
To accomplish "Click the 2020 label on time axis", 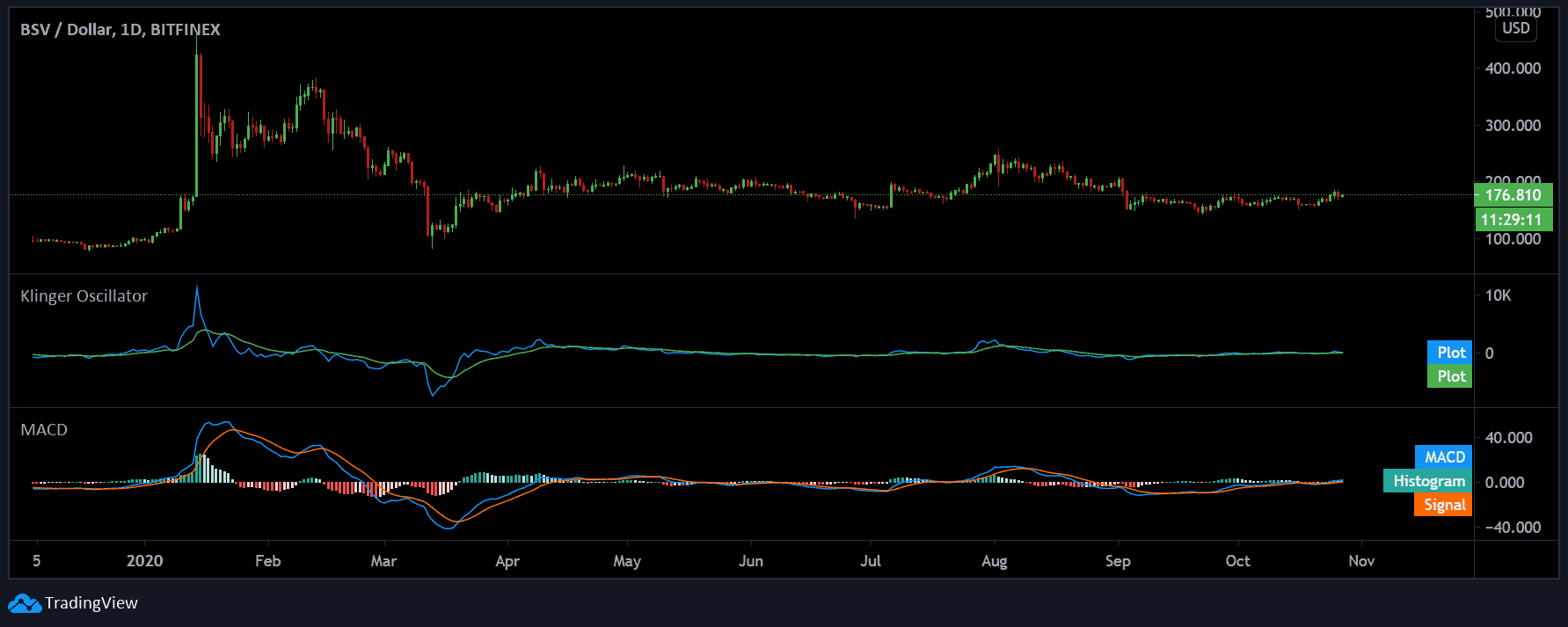I will [145, 561].
